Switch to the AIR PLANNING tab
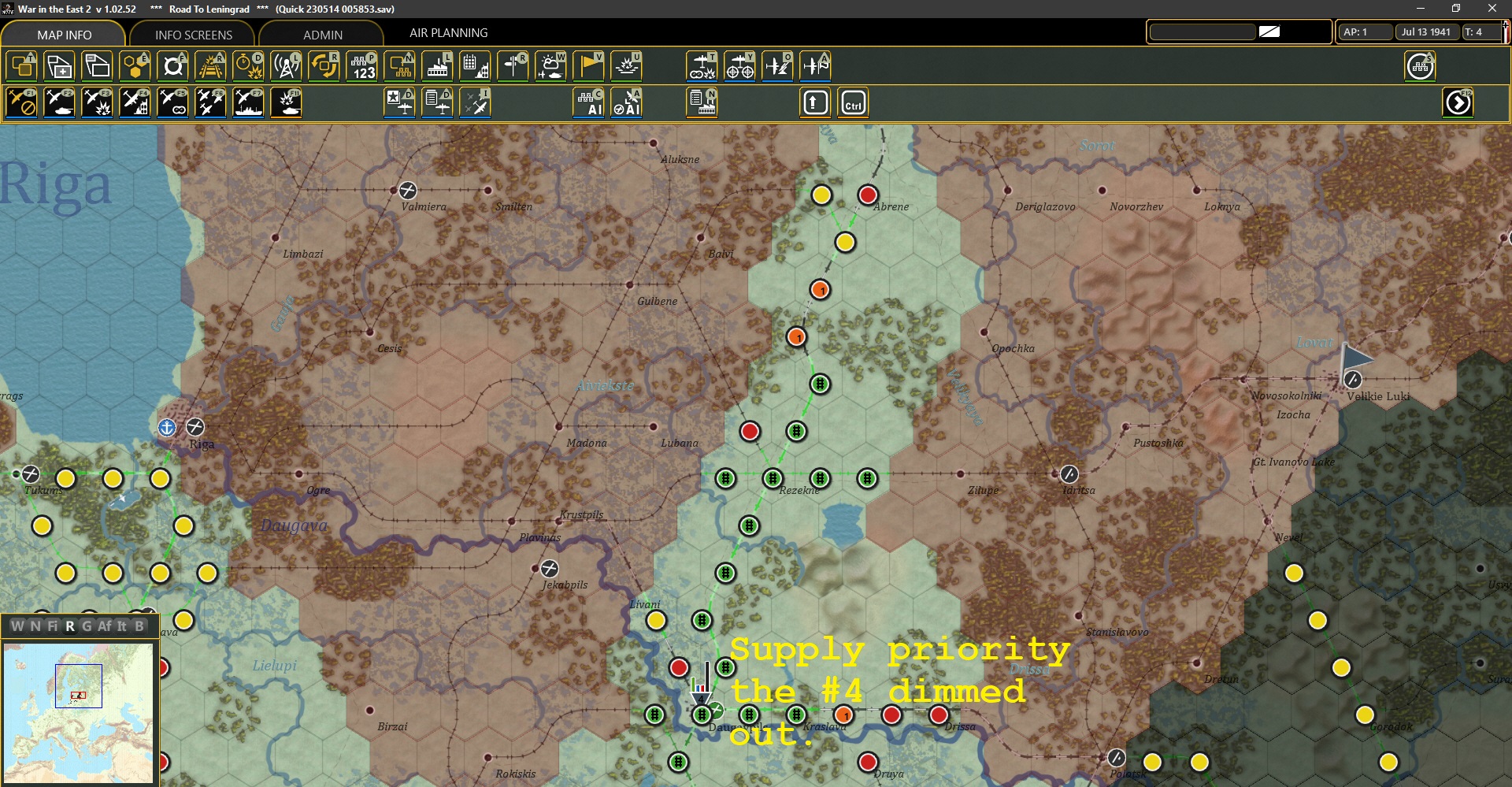The image size is (1512, 787). click(448, 33)
